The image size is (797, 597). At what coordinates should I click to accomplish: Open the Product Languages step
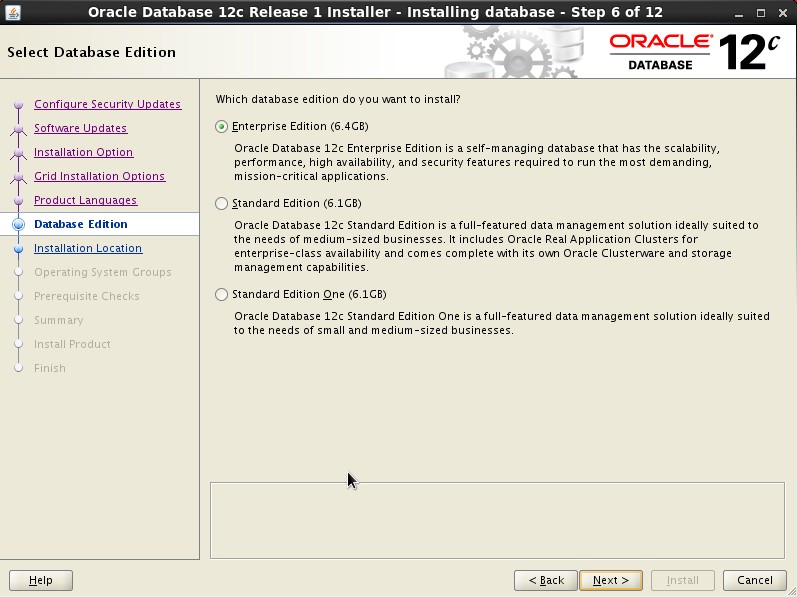click(x=85, y=200)
